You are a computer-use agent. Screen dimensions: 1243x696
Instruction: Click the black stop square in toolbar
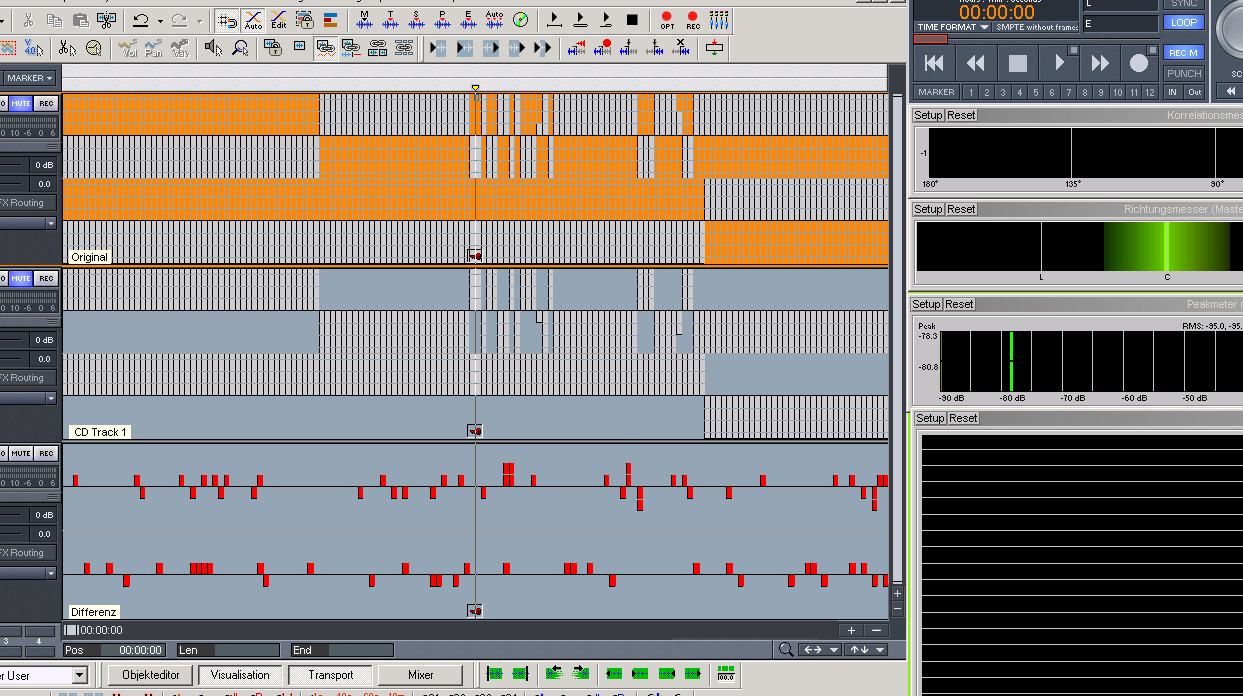pyautogui.click(x=632, y=20)
